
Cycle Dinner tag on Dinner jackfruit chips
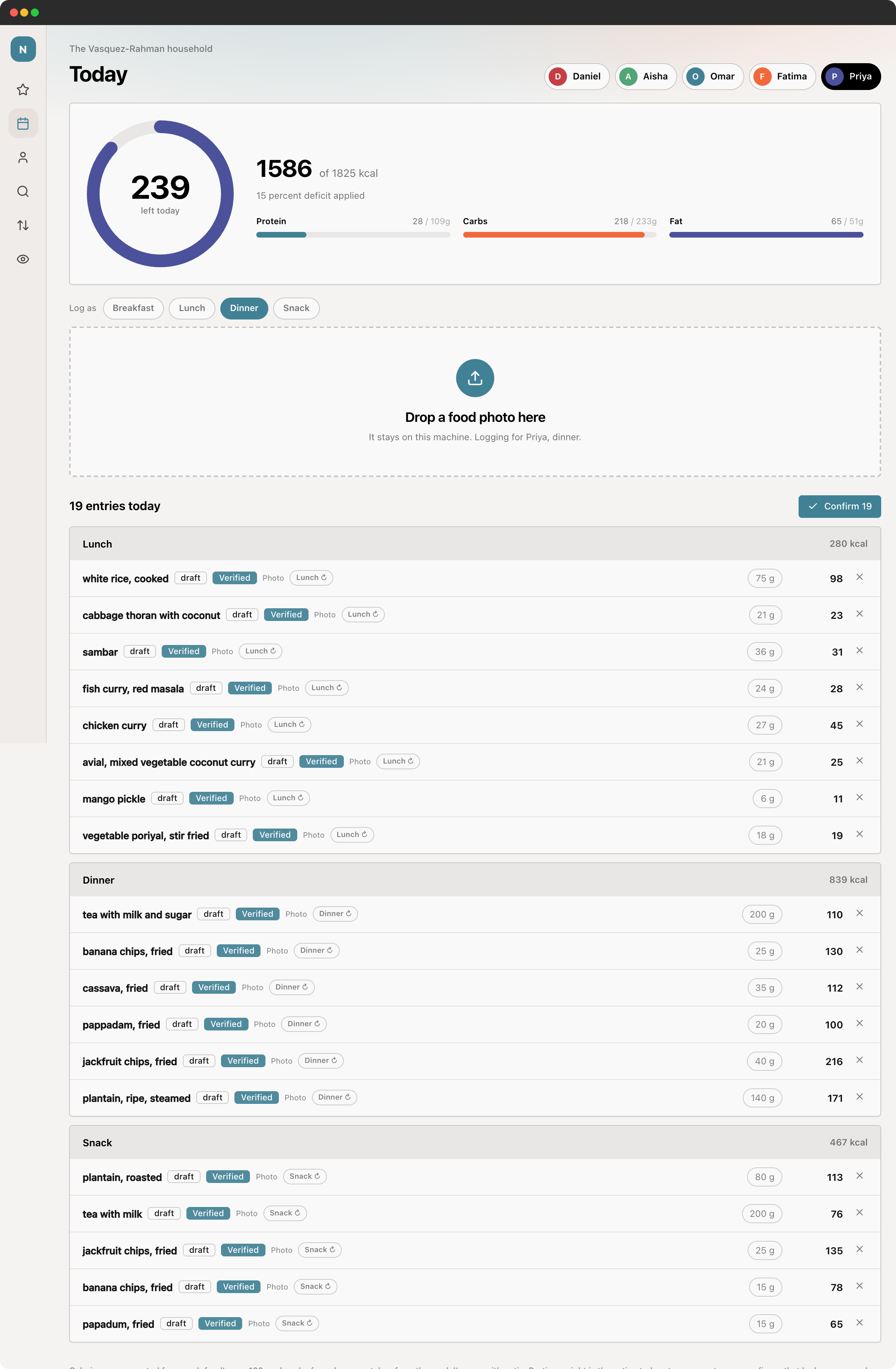[x=321, y=1061]
